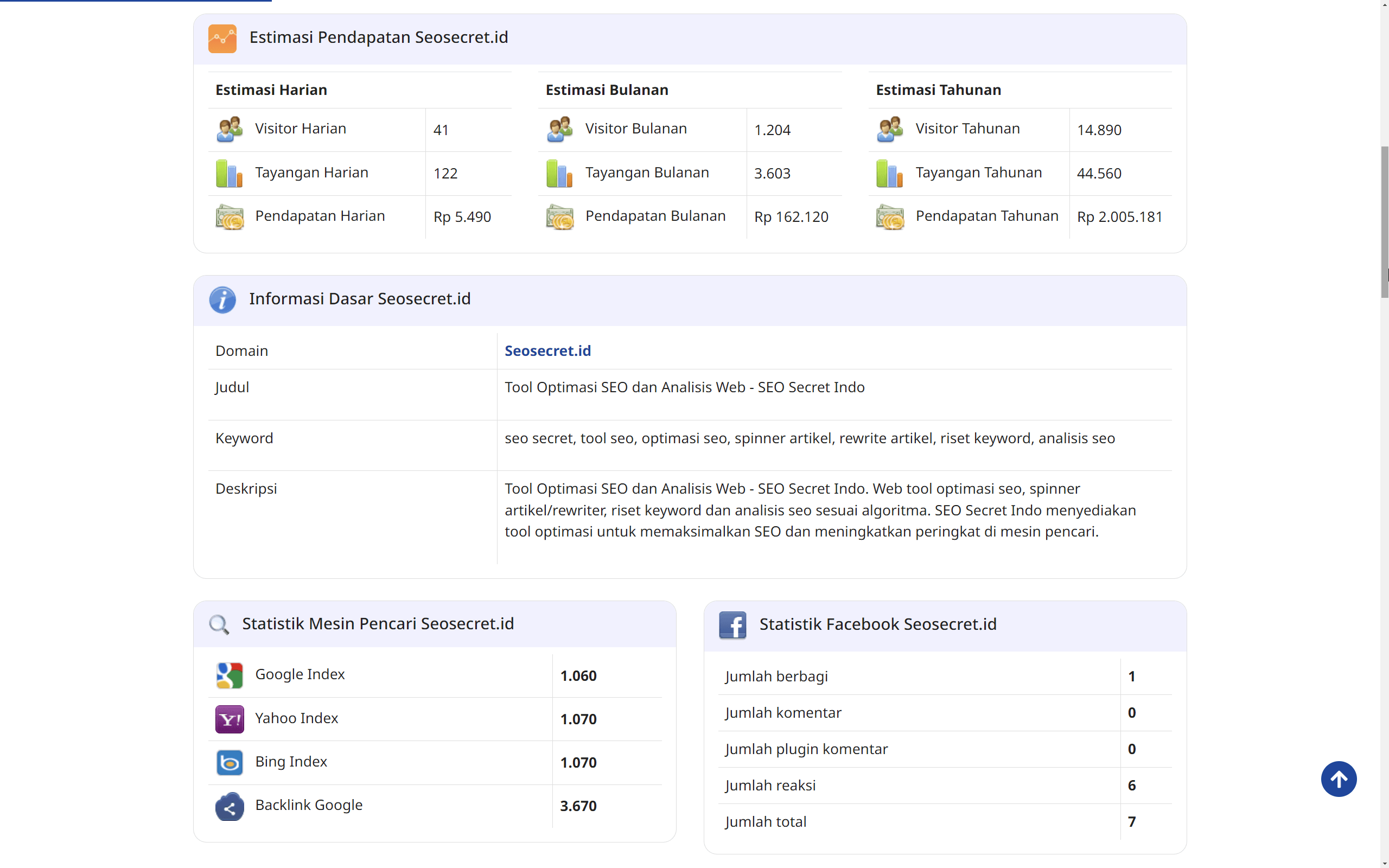Click the magnifier search statistics icon

coord(219,624)
